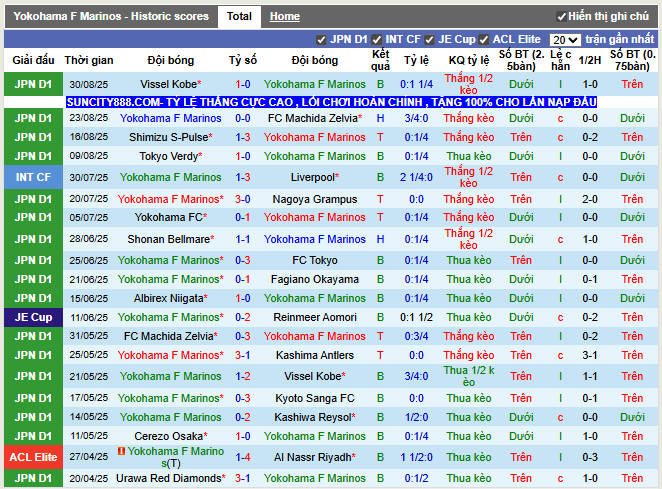
Task: Click the 'Giải đấu' column header
Action: pos(33,60)
